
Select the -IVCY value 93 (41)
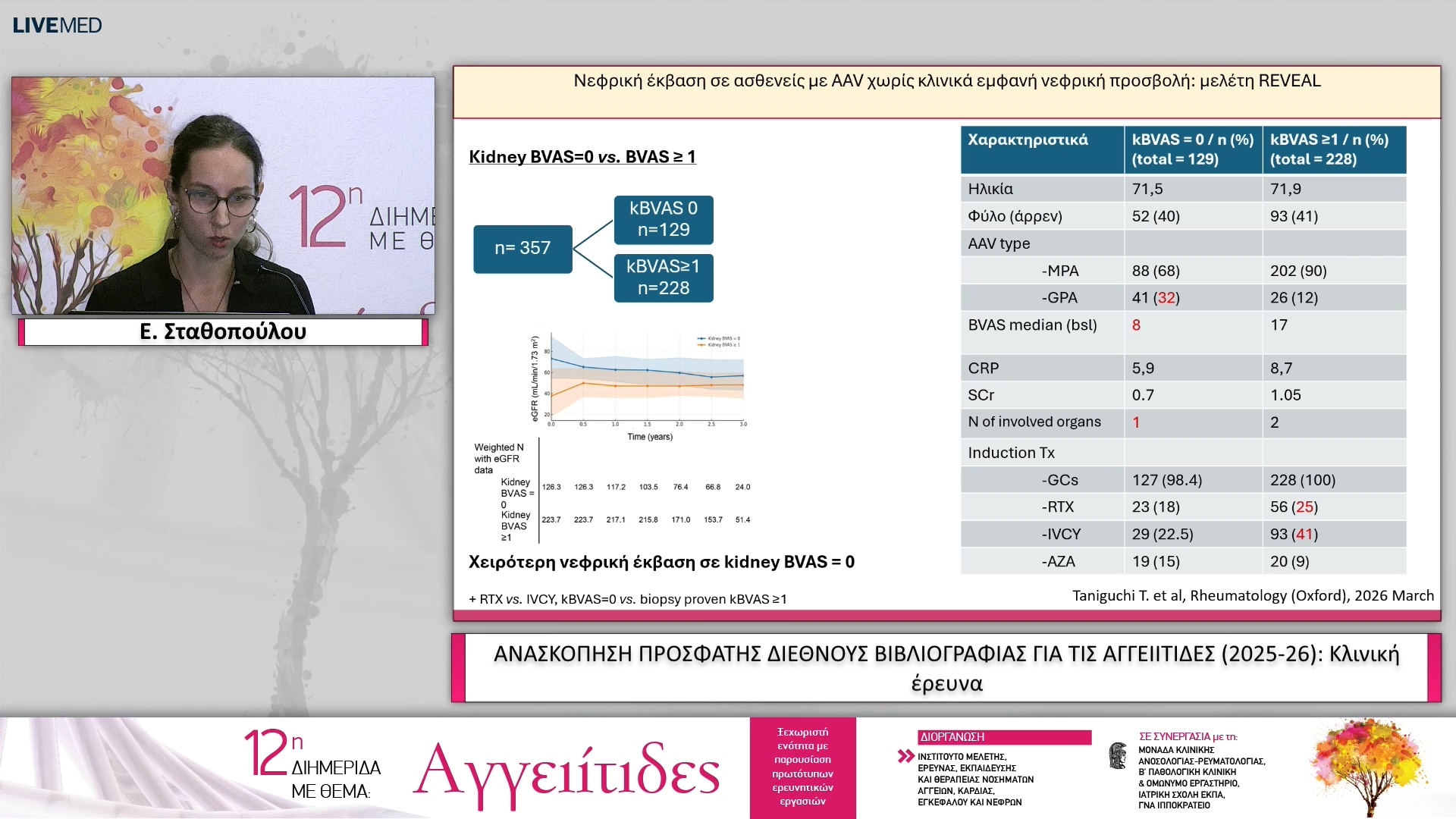point(1294,534)
